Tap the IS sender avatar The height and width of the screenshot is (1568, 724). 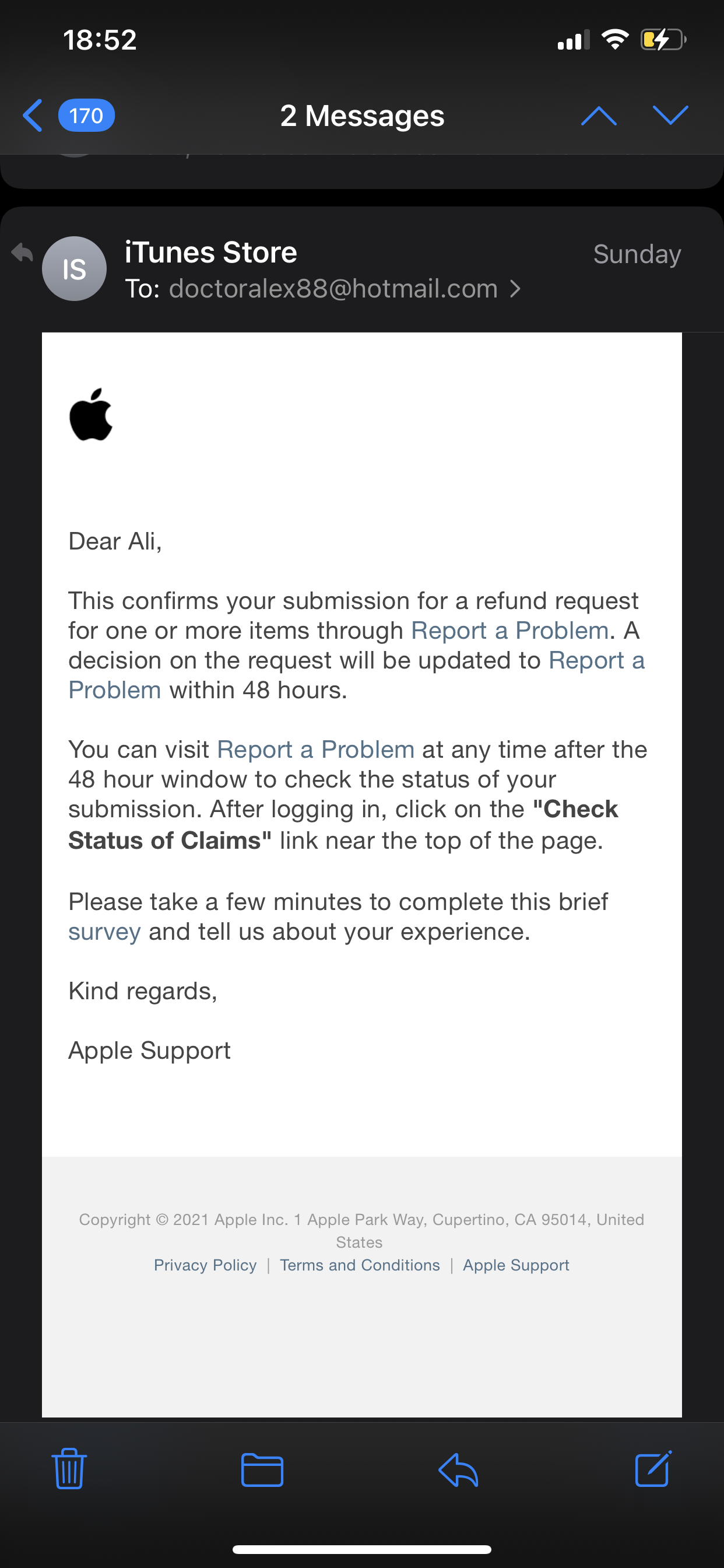[x=74, y=269]
